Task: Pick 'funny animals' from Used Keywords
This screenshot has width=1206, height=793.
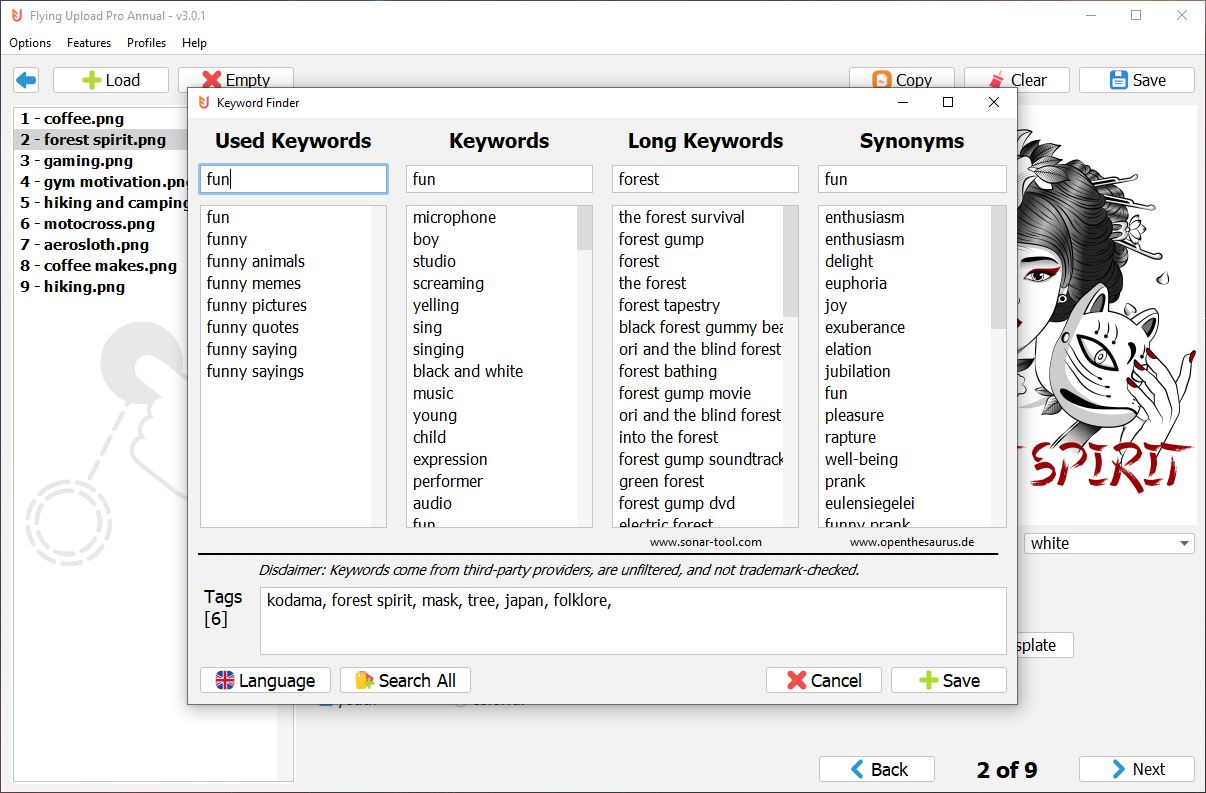Action: coord(256,261)
